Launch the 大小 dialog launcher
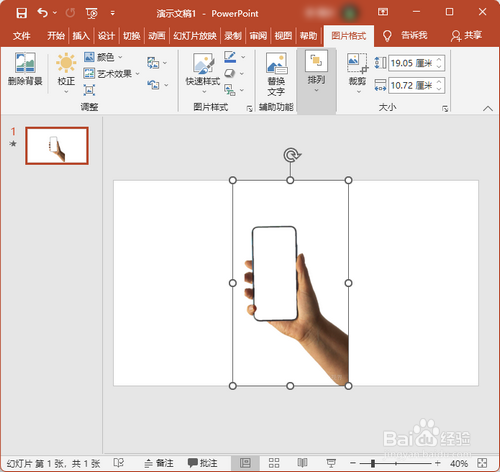 tap(445, 108)
